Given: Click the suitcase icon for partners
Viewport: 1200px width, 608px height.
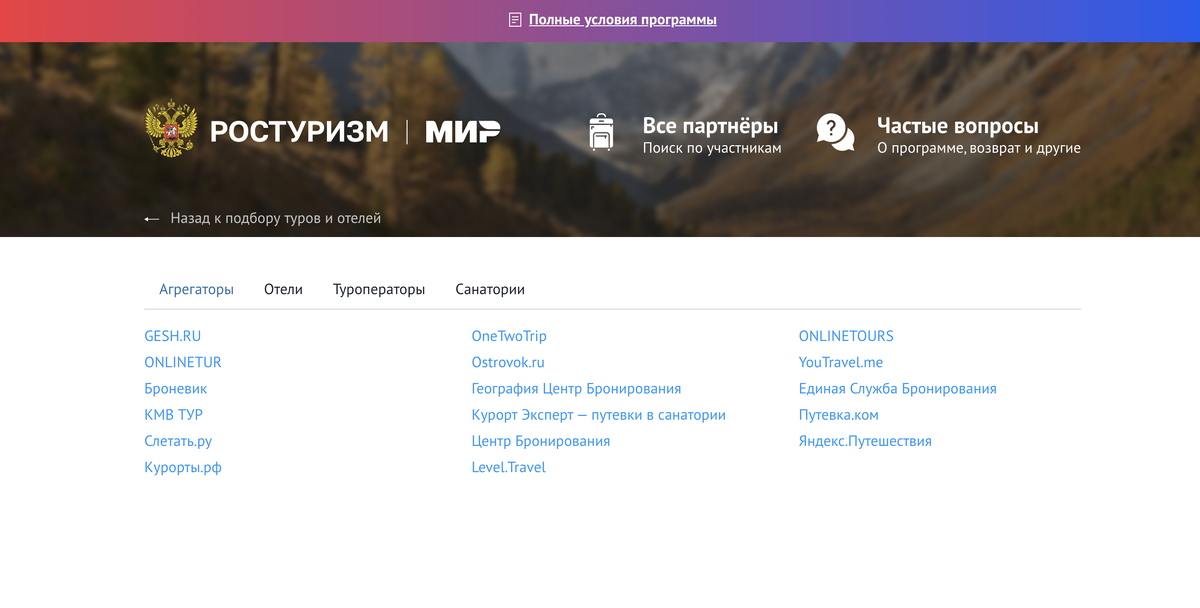Looking at the screenshot, I should 601,133.
